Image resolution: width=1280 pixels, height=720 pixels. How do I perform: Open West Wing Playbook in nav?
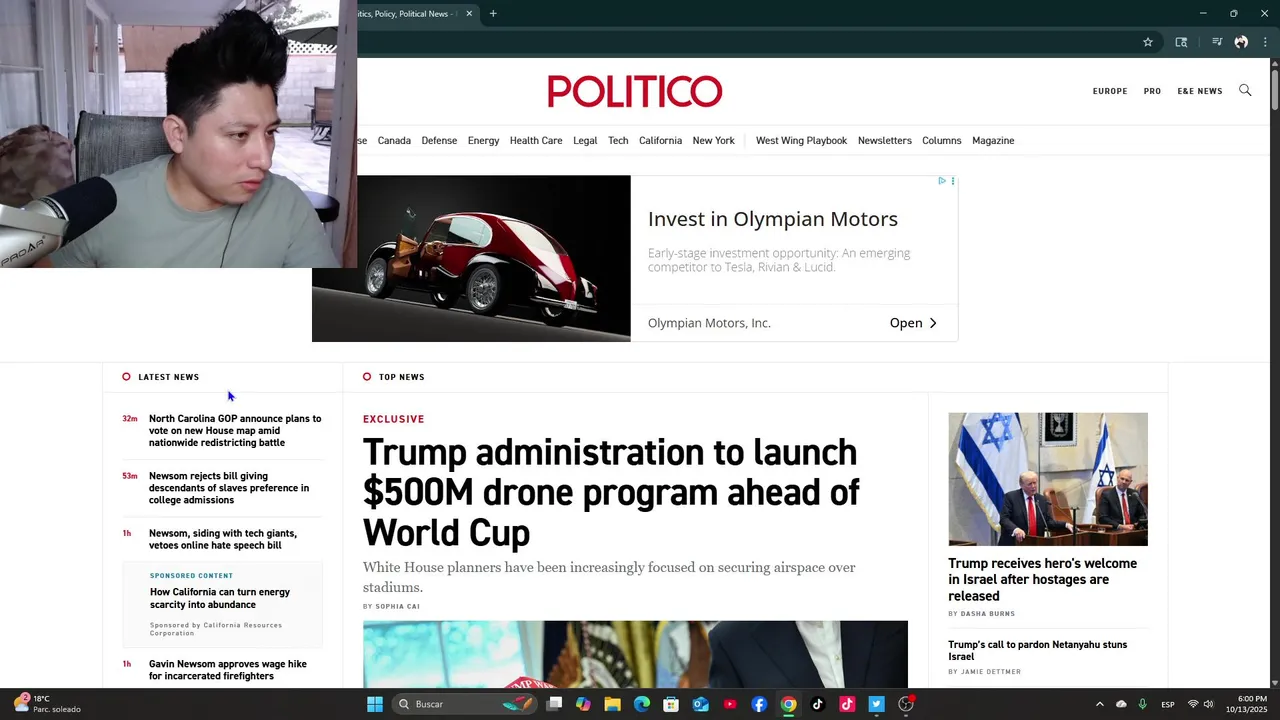pyautogui.click(x=801, y=141)
